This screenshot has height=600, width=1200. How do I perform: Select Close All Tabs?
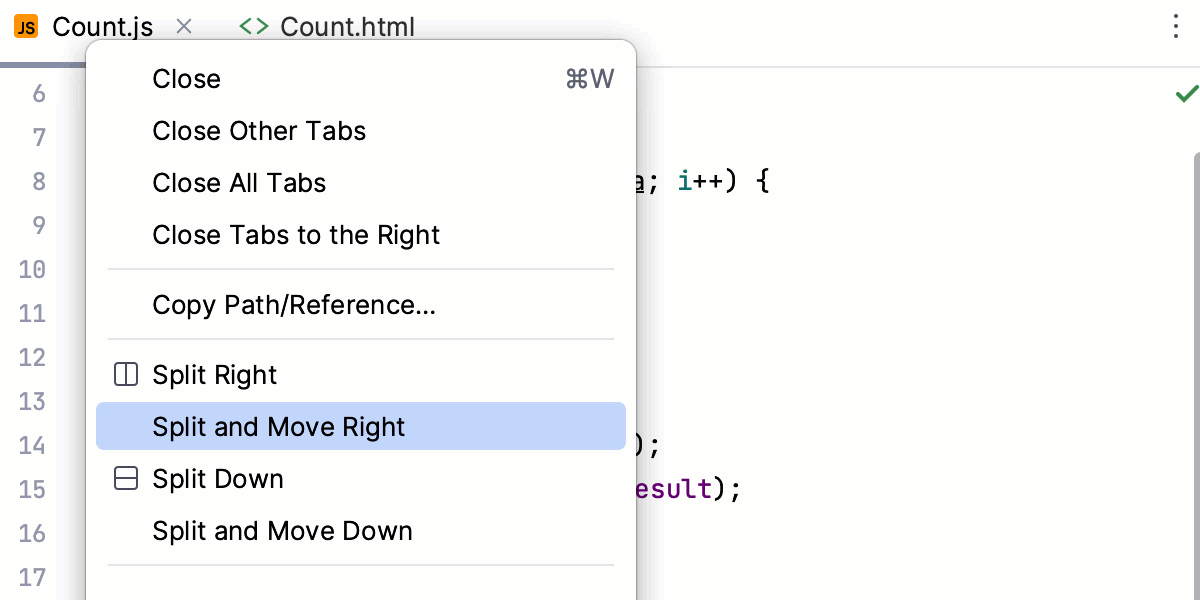pos(238,183)
